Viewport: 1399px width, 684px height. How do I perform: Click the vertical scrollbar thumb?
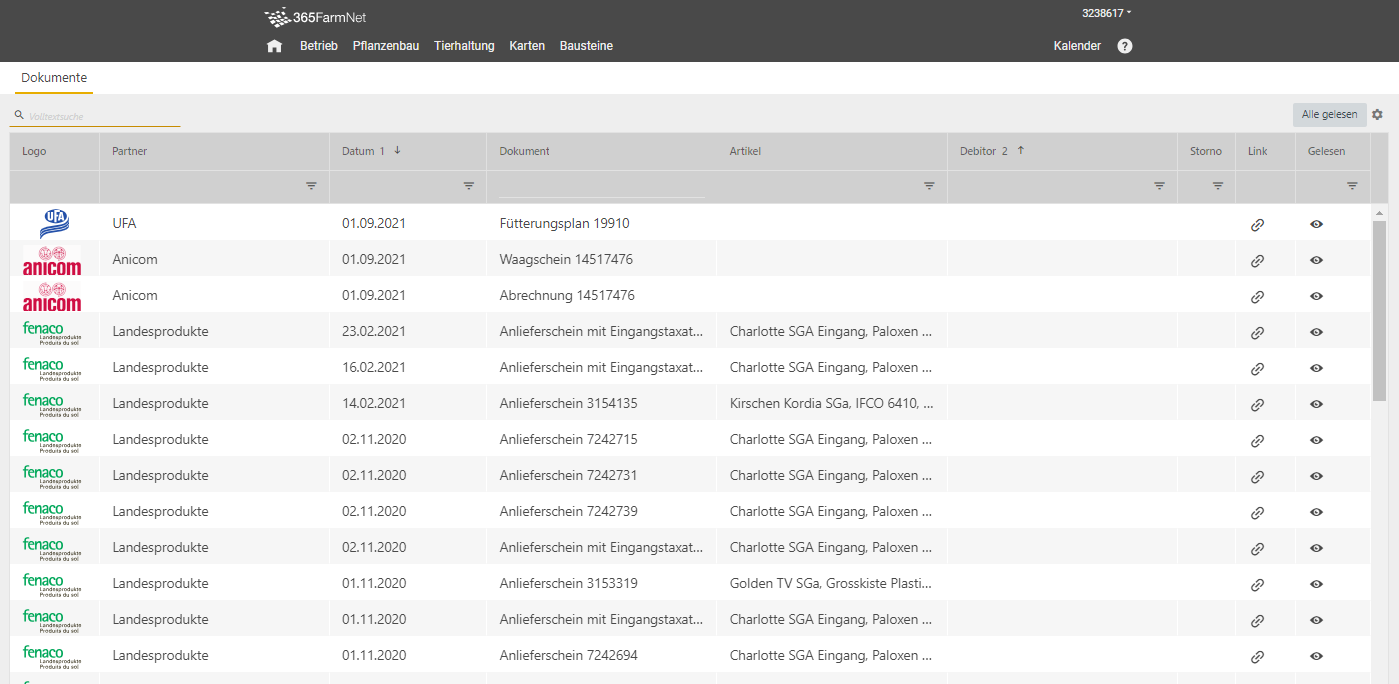click(x=1379, y=310)
